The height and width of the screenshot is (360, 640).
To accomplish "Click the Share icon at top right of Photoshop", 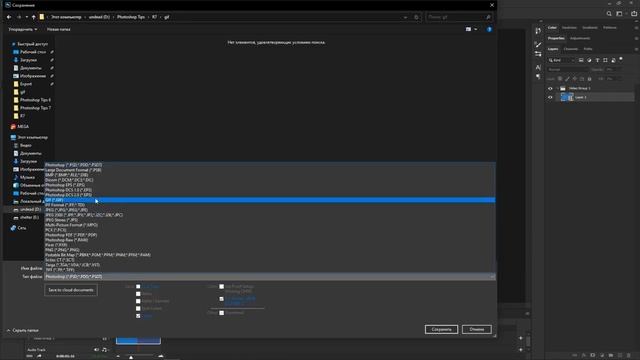I will point(634,13).
